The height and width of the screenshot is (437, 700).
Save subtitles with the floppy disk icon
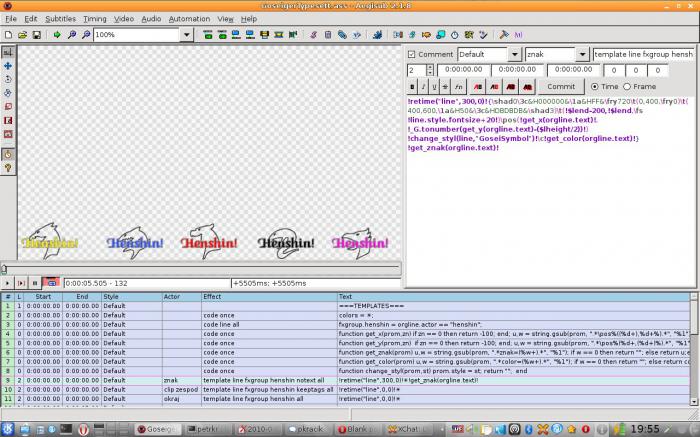coord(37,35)
